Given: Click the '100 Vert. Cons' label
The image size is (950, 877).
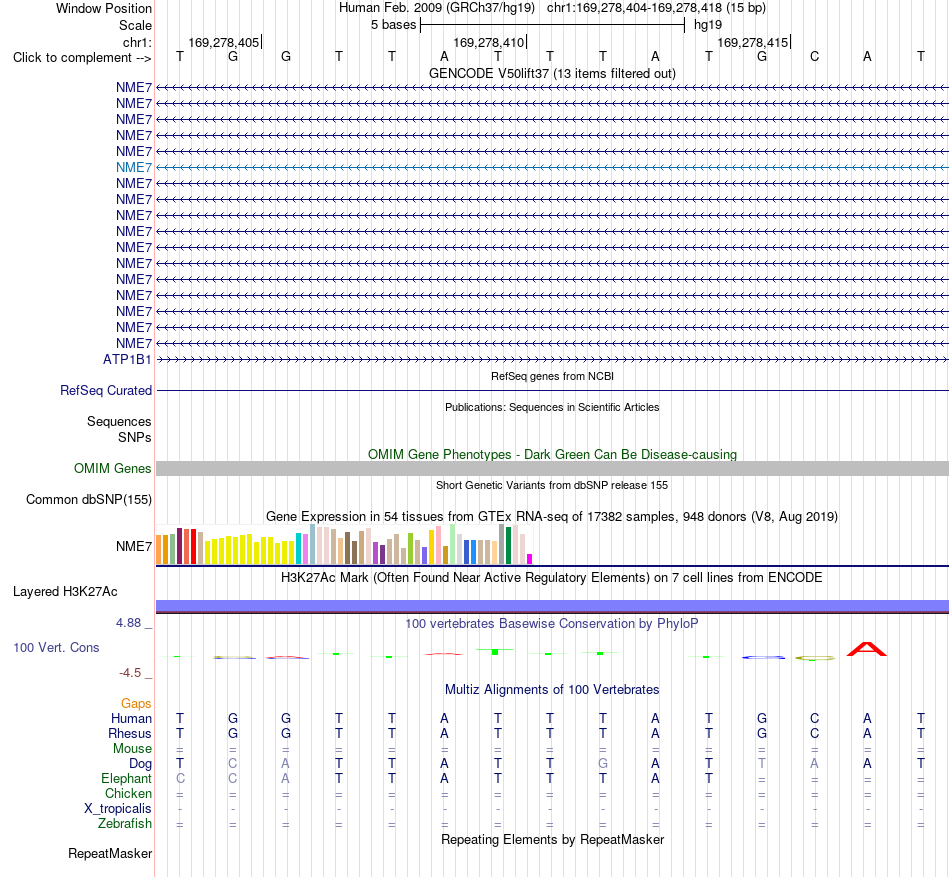Looking at the screenshot, I should [56, 647].
